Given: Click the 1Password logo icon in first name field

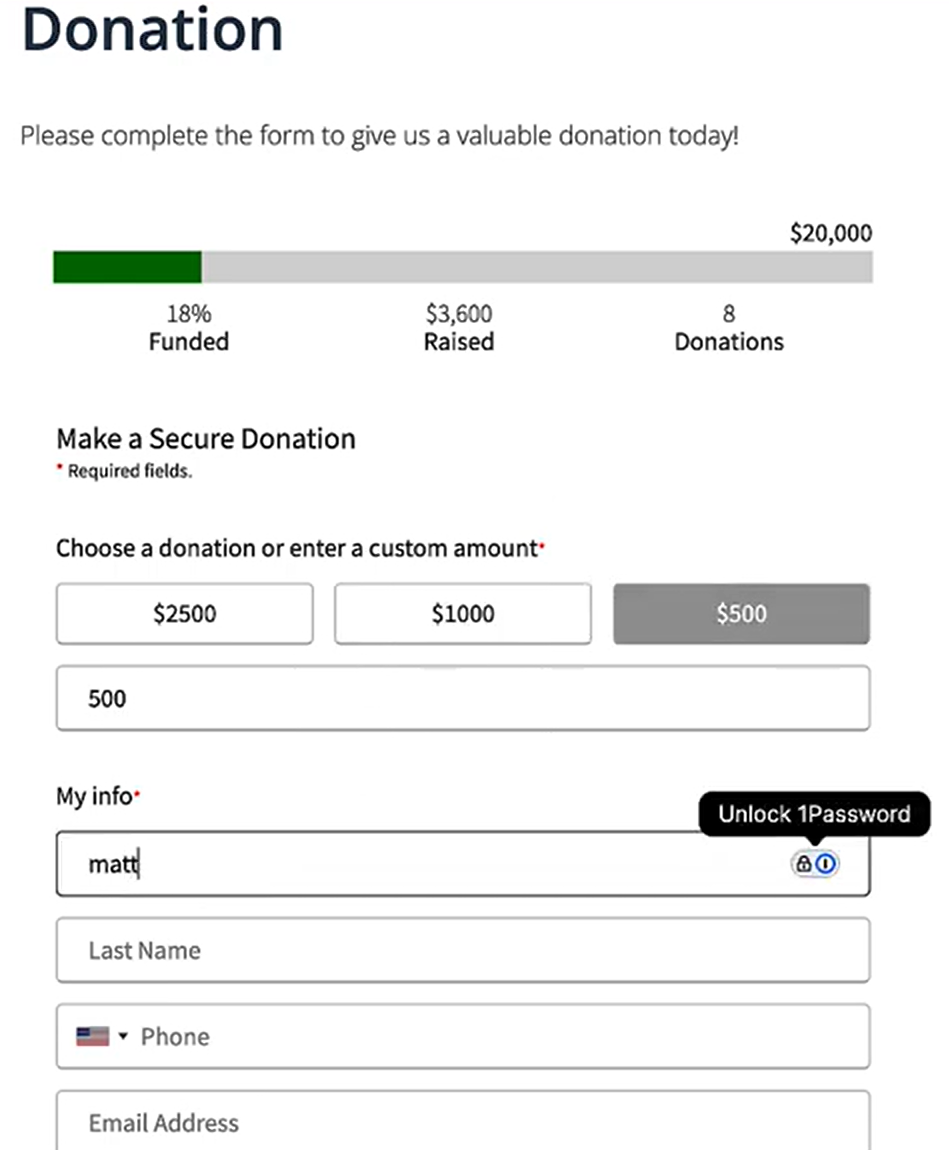Looking at the screenshot, I should pyautogui.click(x=827, y=864).
